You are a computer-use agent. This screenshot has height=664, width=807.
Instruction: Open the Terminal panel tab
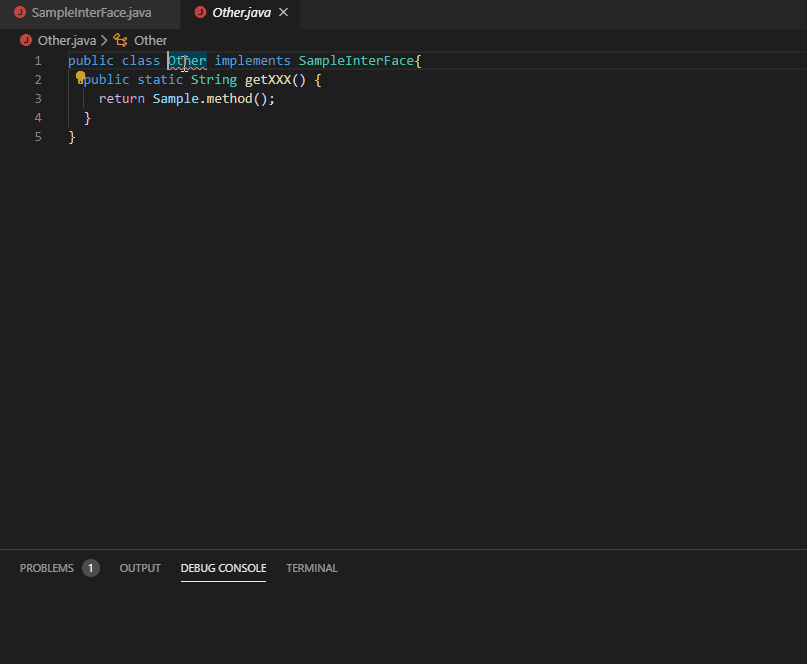pos(312,568)
